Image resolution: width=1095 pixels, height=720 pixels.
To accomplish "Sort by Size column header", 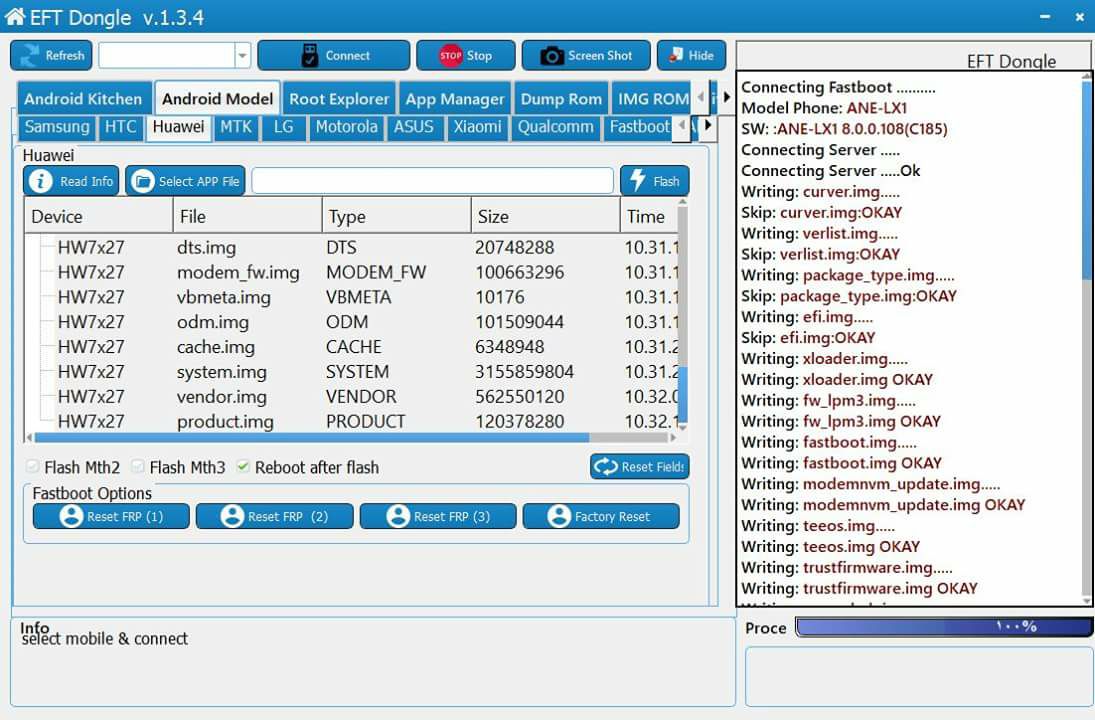I will 545,216.
